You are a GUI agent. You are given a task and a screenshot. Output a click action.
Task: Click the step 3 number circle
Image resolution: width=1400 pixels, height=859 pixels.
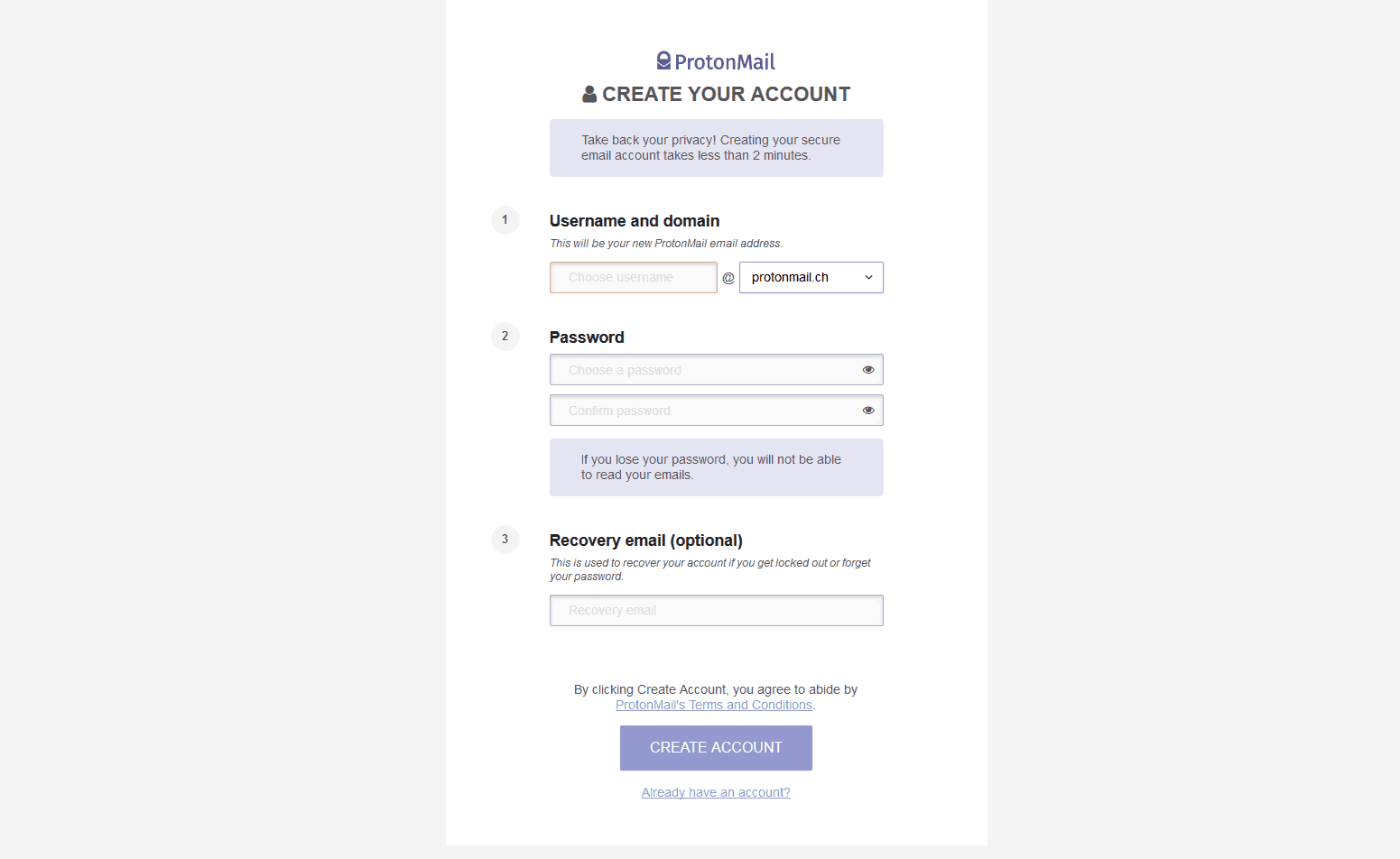click(x=505, y=539)
